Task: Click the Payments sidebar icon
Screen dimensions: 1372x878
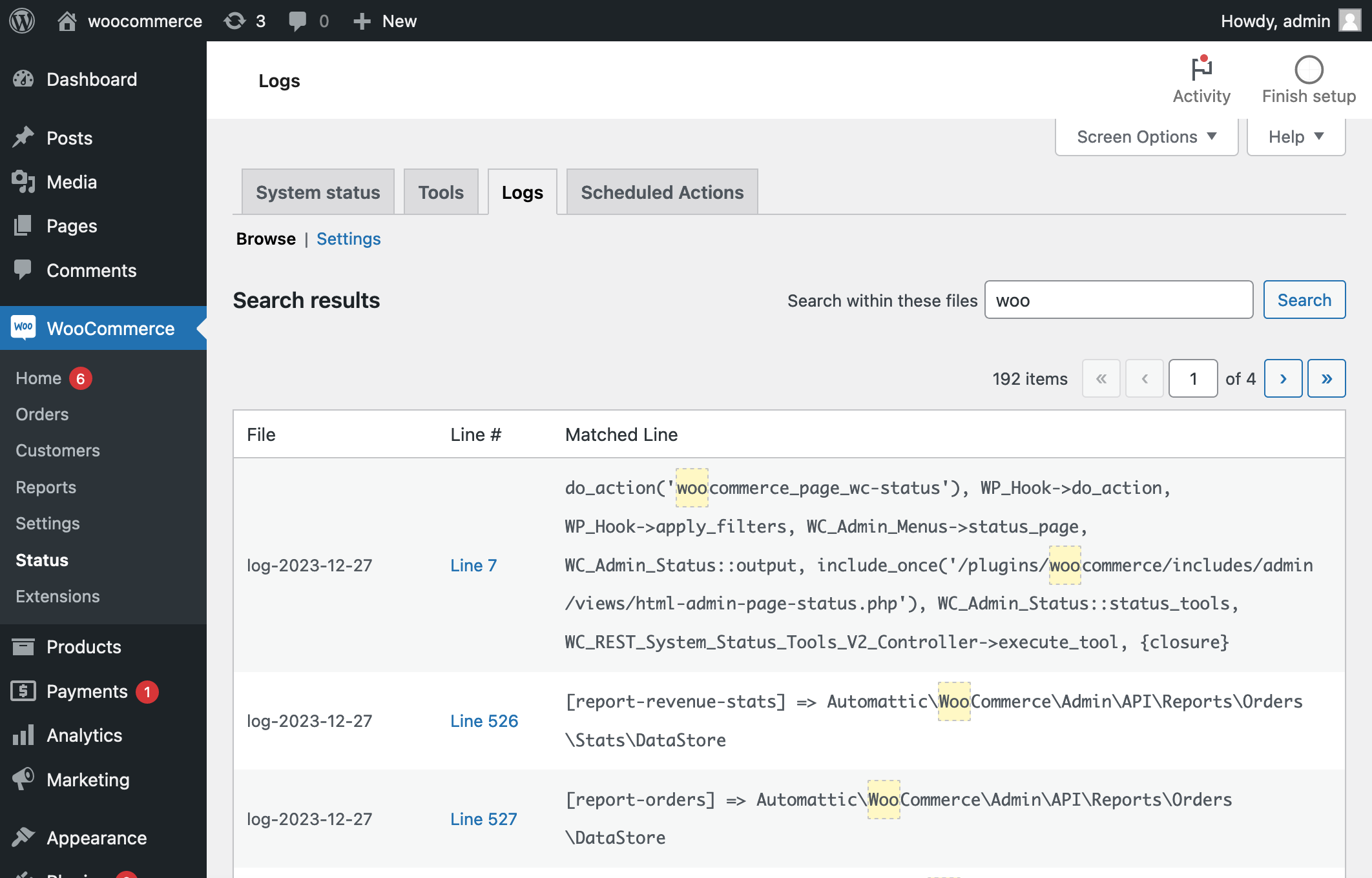Action: coord(23,691)
